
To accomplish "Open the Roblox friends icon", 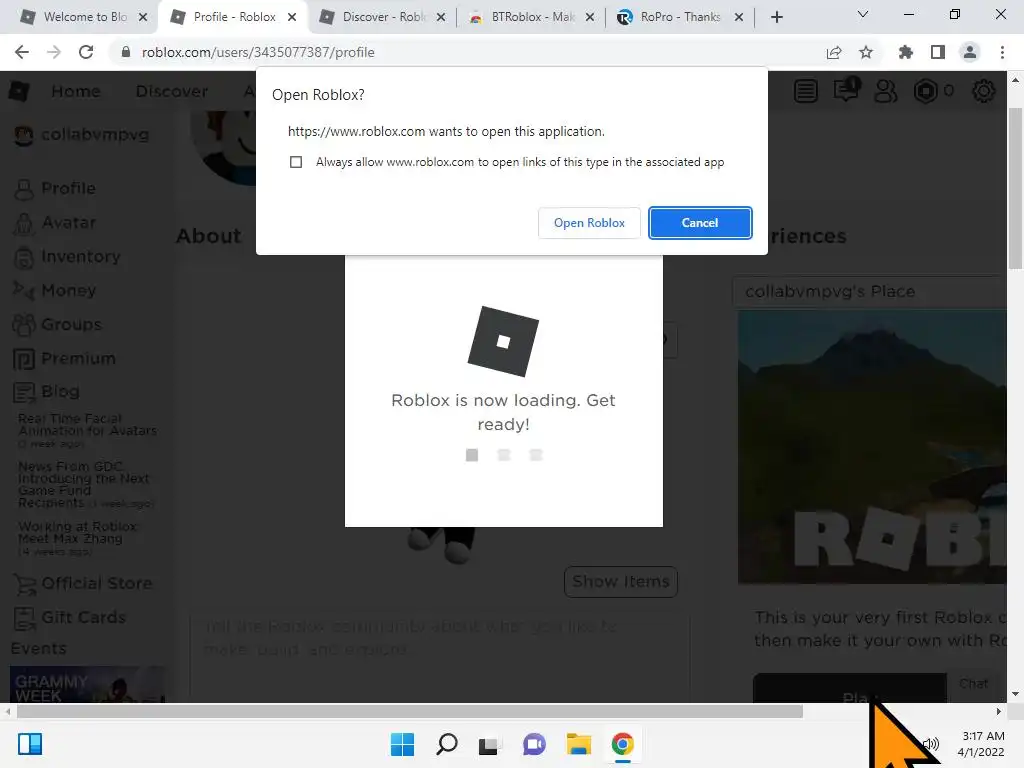I will (x=886, y=91).
